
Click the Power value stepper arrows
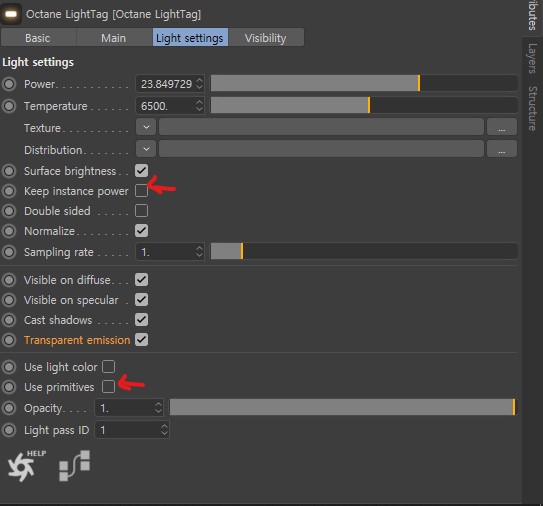[x=199, y=84]
